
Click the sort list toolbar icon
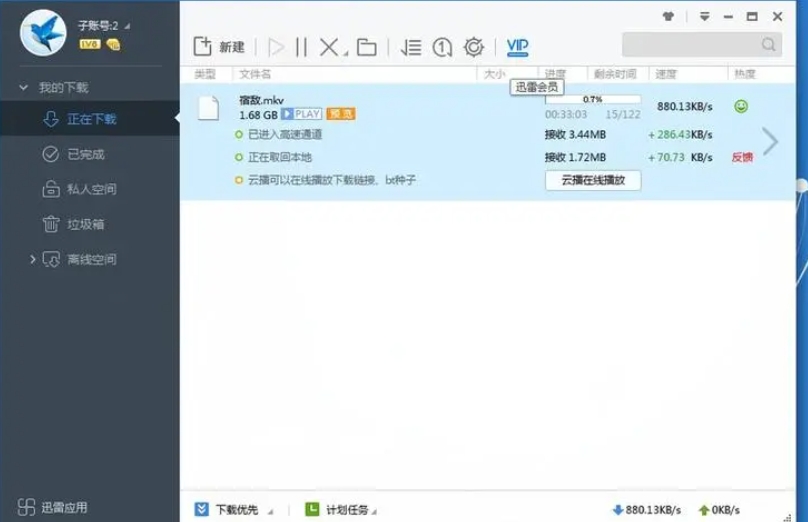(411, 47)
